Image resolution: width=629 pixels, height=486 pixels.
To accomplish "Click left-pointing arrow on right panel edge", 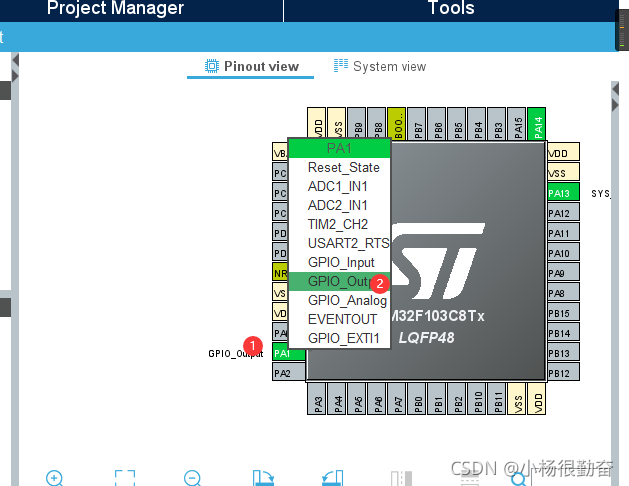I will coord(615,90).
